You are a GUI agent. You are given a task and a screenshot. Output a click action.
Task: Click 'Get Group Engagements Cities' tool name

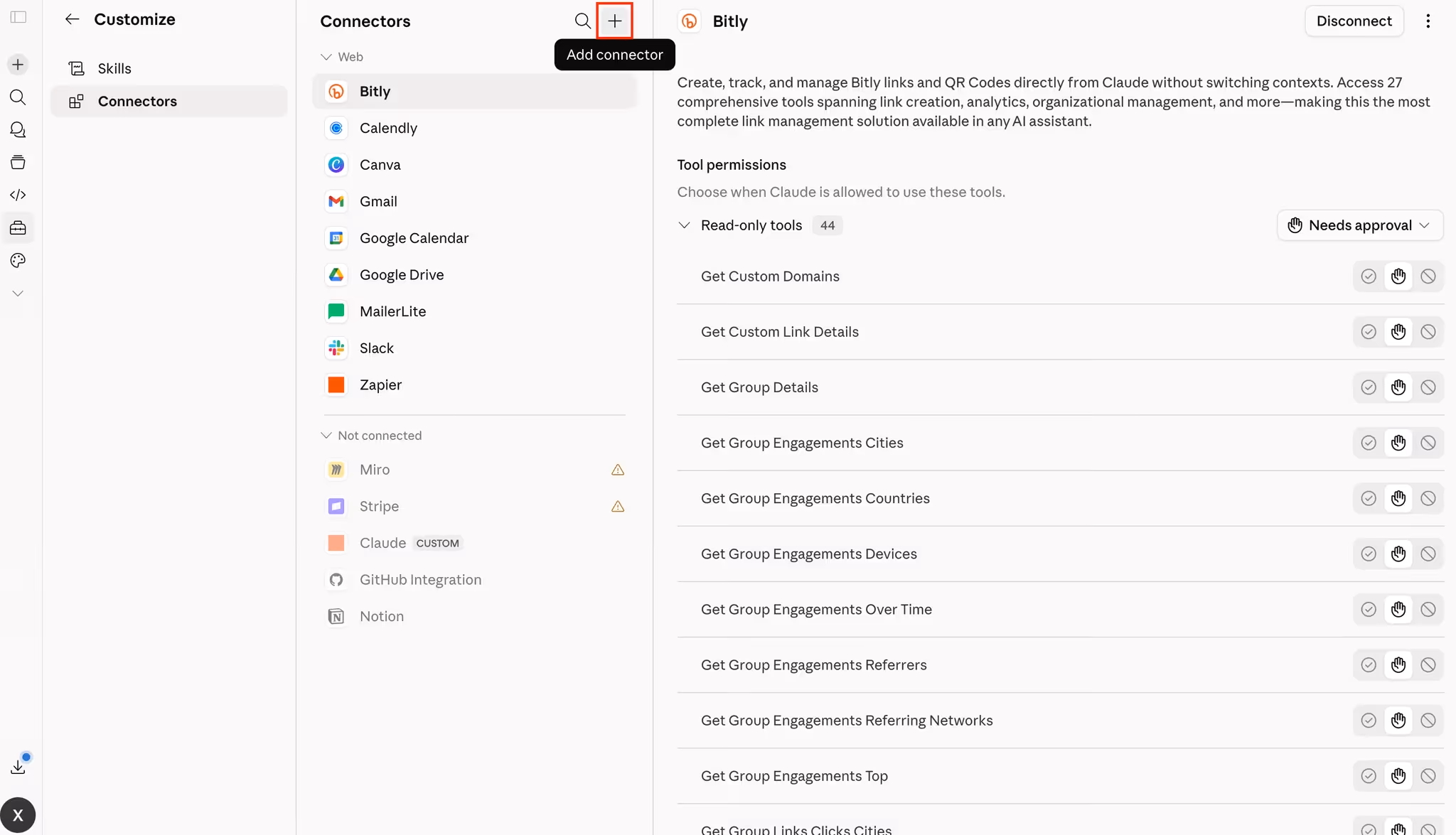click(802, 443)
